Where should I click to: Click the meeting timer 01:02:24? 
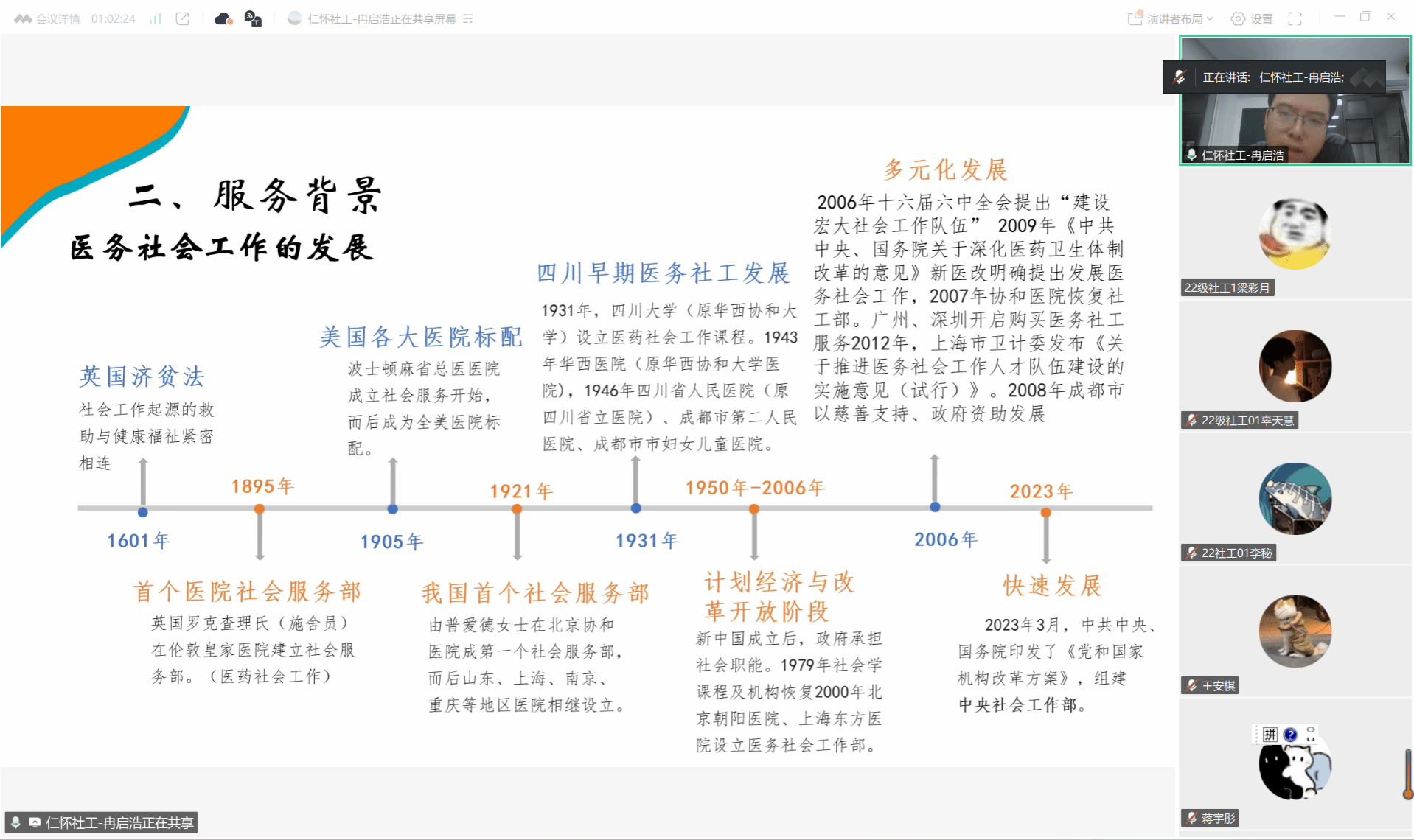(113, 19)
